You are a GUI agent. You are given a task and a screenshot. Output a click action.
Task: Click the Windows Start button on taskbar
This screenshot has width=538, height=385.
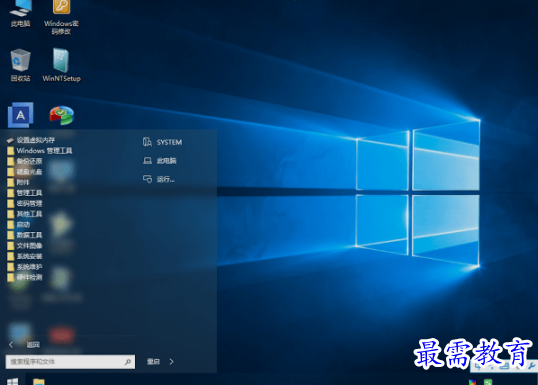pos(13,382)
